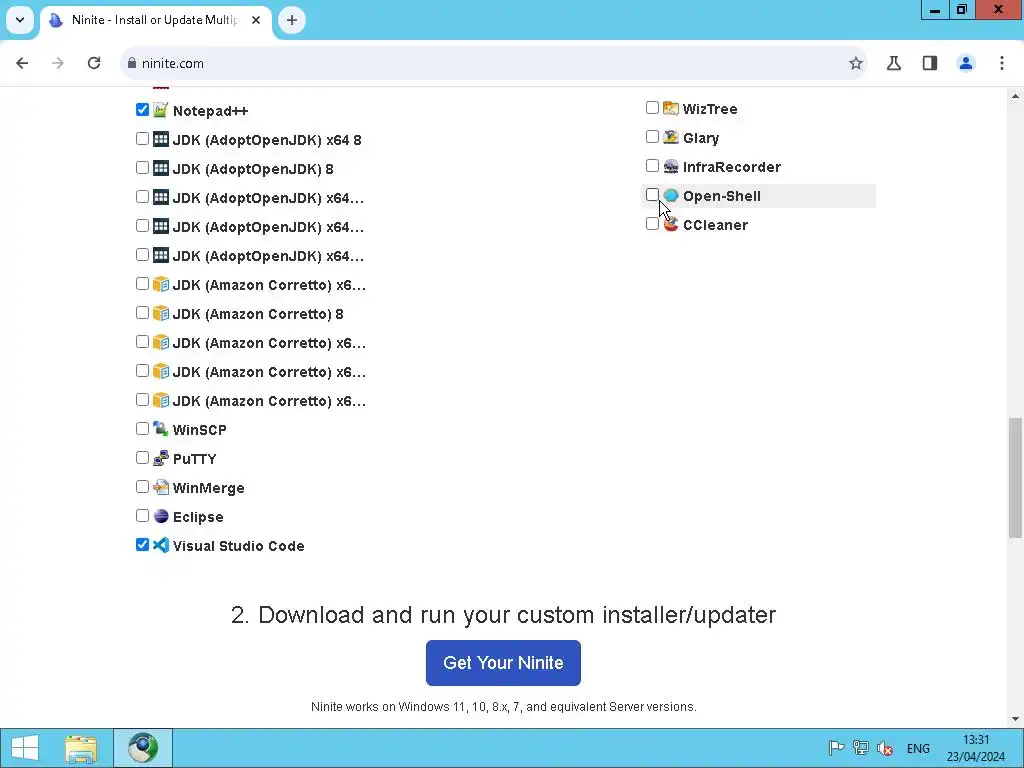
Task: Check the InfraRecorder checkbox
Action: click(652, 165)
